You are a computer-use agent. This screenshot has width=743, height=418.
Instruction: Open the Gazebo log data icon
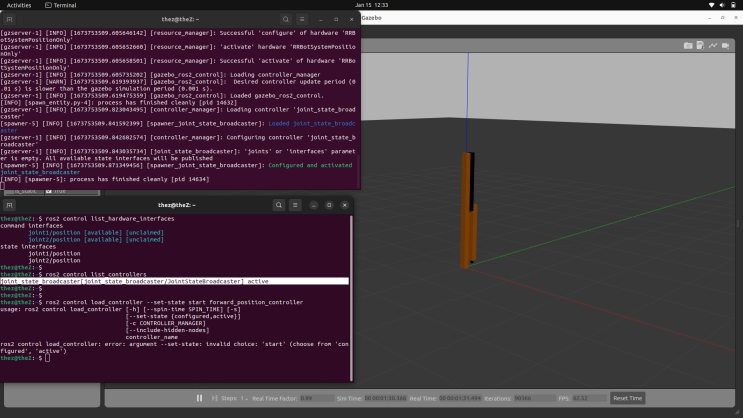[x=701, y=45]
